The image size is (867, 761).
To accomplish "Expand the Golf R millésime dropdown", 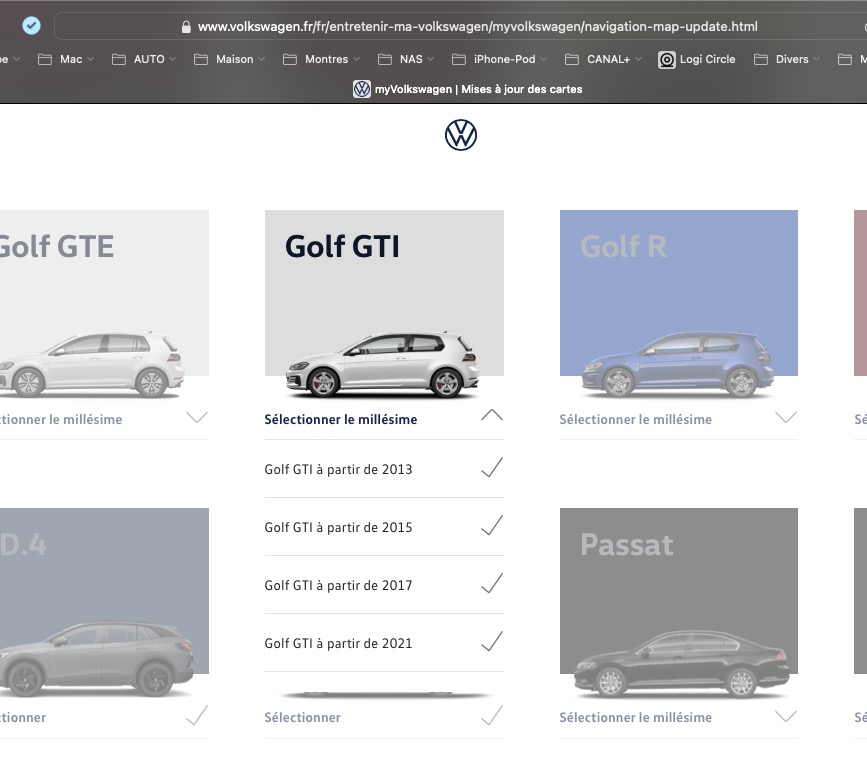I will point(678,419).
